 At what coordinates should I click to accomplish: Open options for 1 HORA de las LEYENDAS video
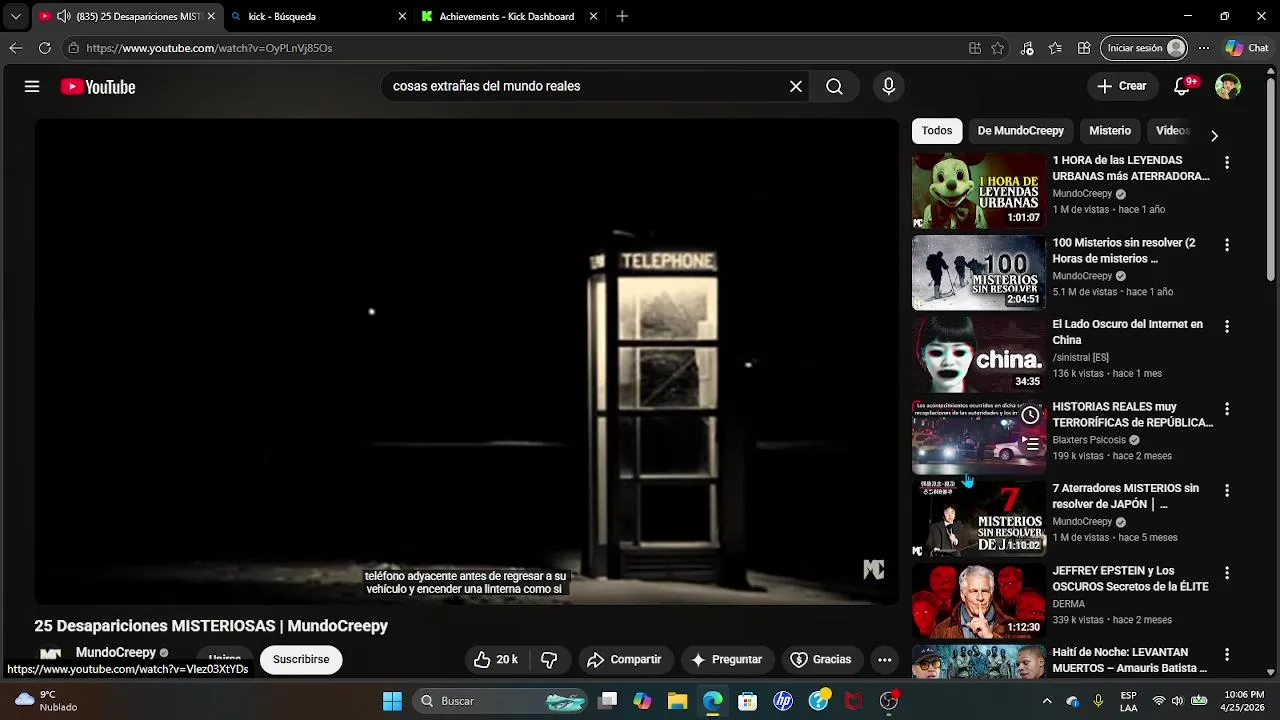coord(1227,162)
